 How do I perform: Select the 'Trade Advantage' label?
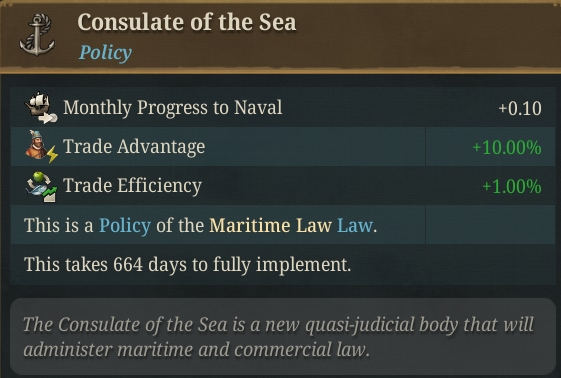click(x=134, y=147)
